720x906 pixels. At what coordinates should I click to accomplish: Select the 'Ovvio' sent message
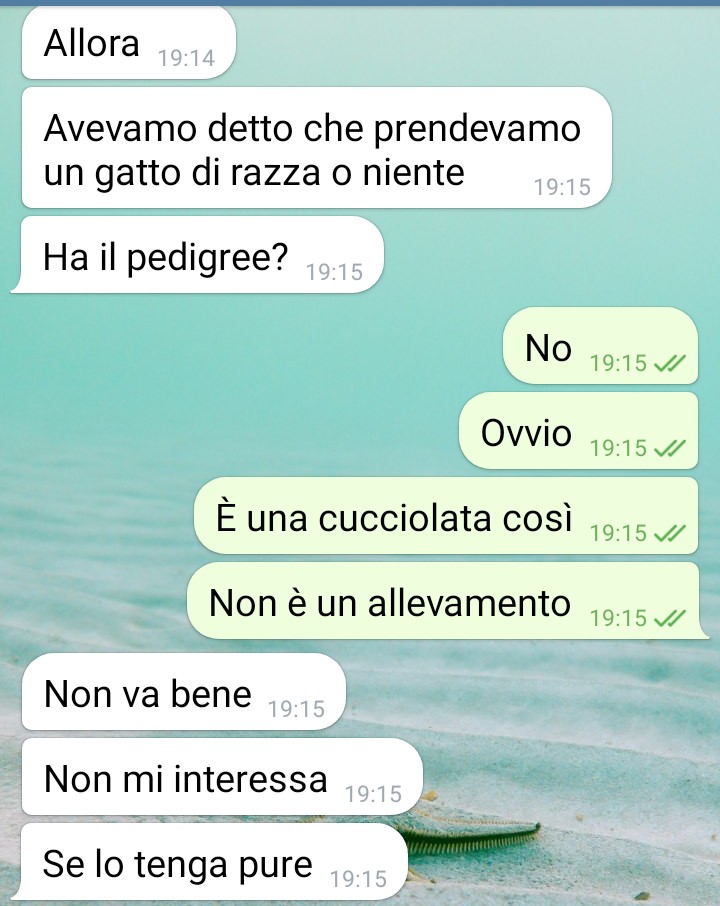[578, 430]
